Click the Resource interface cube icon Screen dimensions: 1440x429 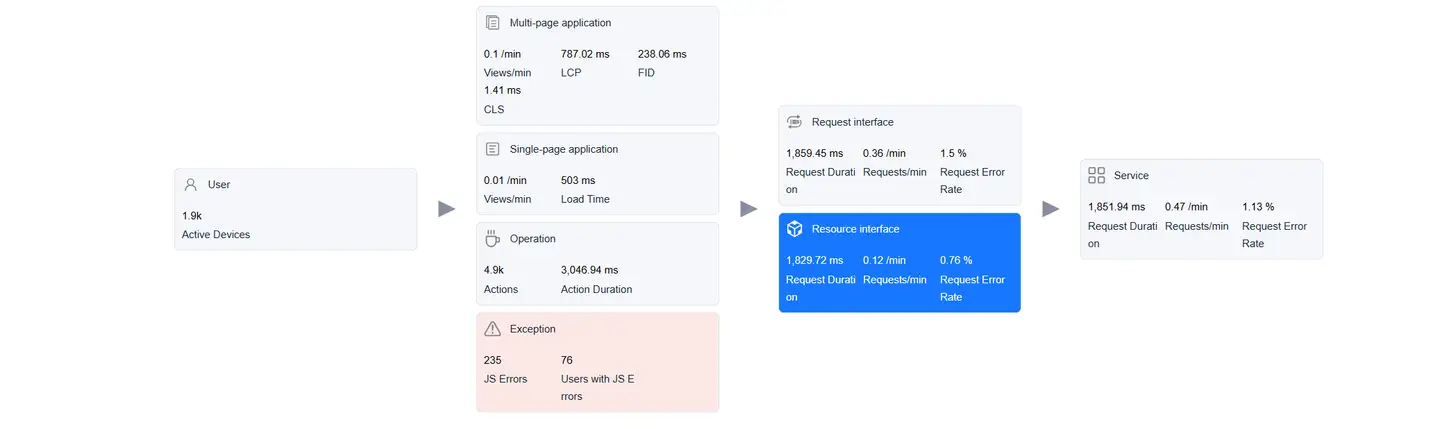pos(795,229)
